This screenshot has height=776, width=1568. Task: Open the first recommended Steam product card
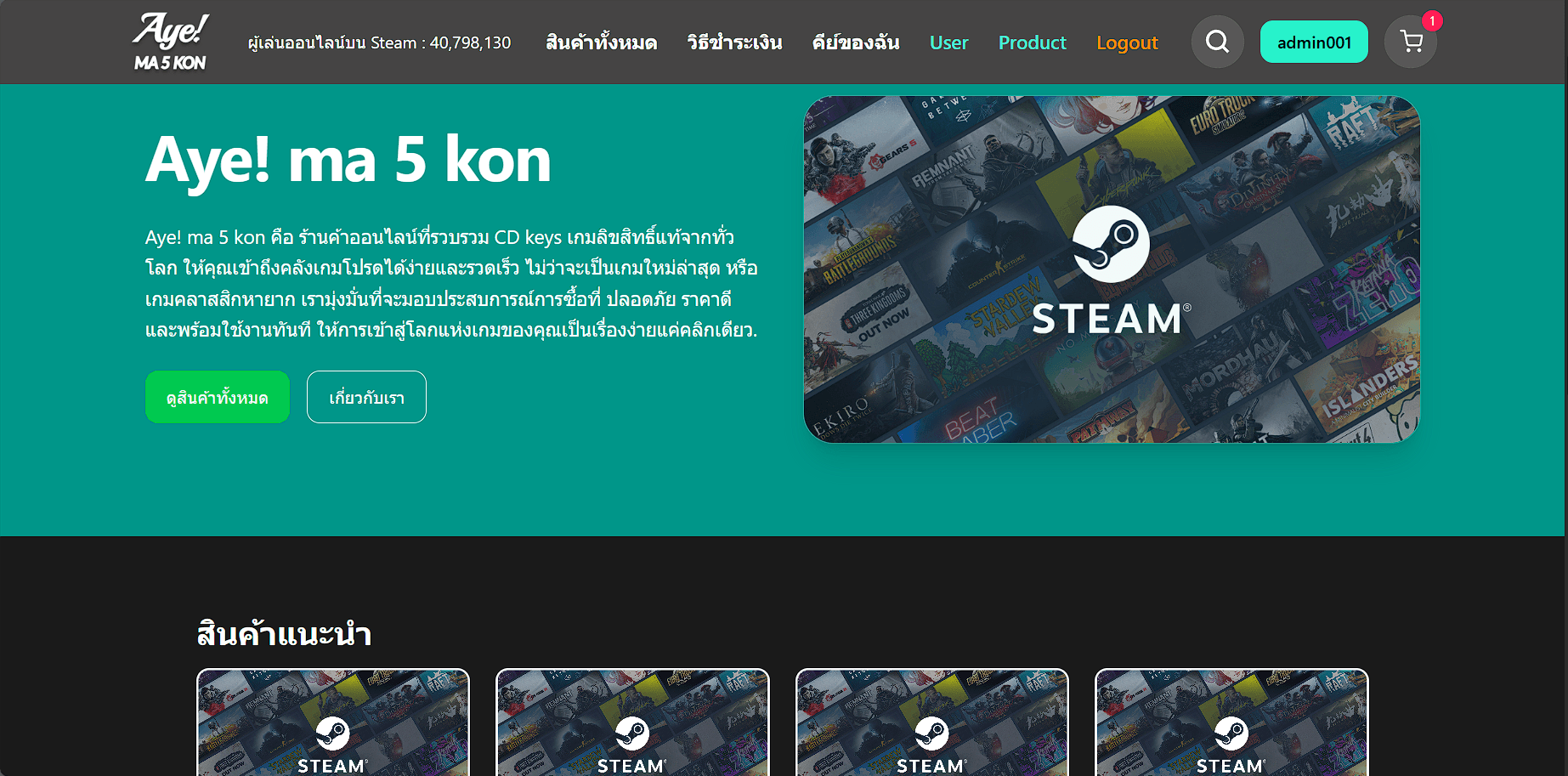click(x=333, y=722)
